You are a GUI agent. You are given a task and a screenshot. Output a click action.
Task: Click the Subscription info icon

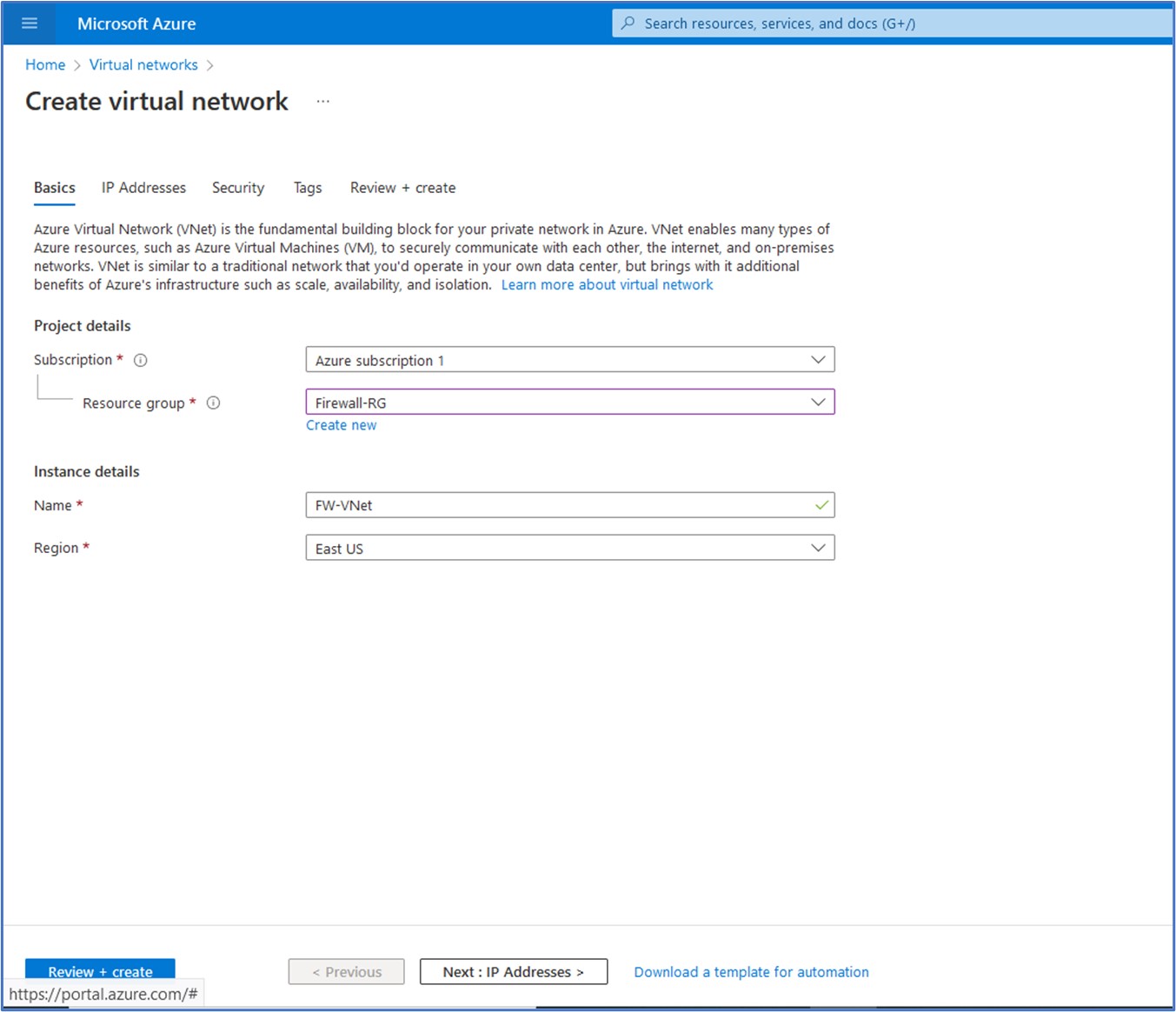140,360
